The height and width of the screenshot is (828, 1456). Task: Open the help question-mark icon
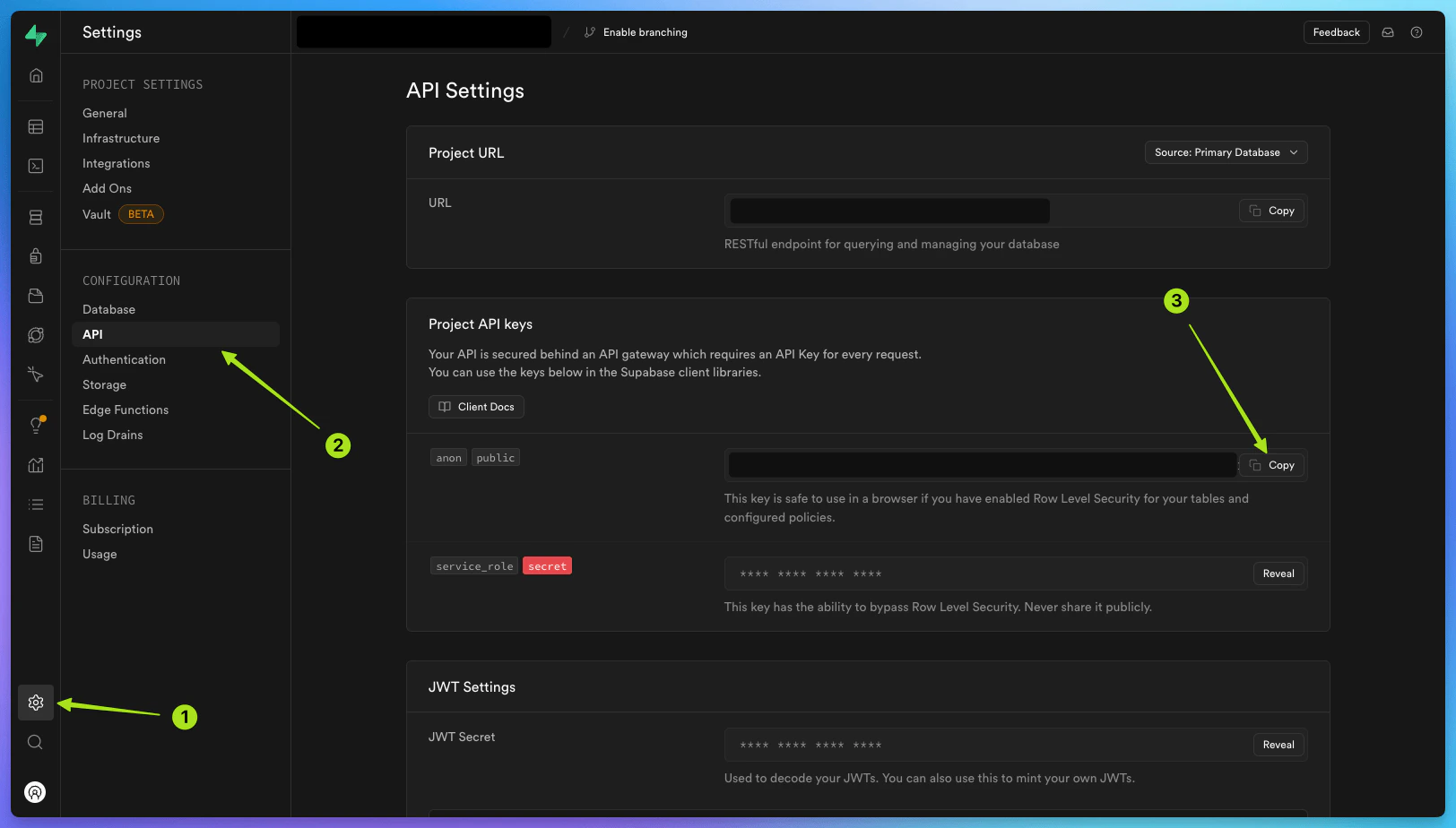pos(1417,31)
